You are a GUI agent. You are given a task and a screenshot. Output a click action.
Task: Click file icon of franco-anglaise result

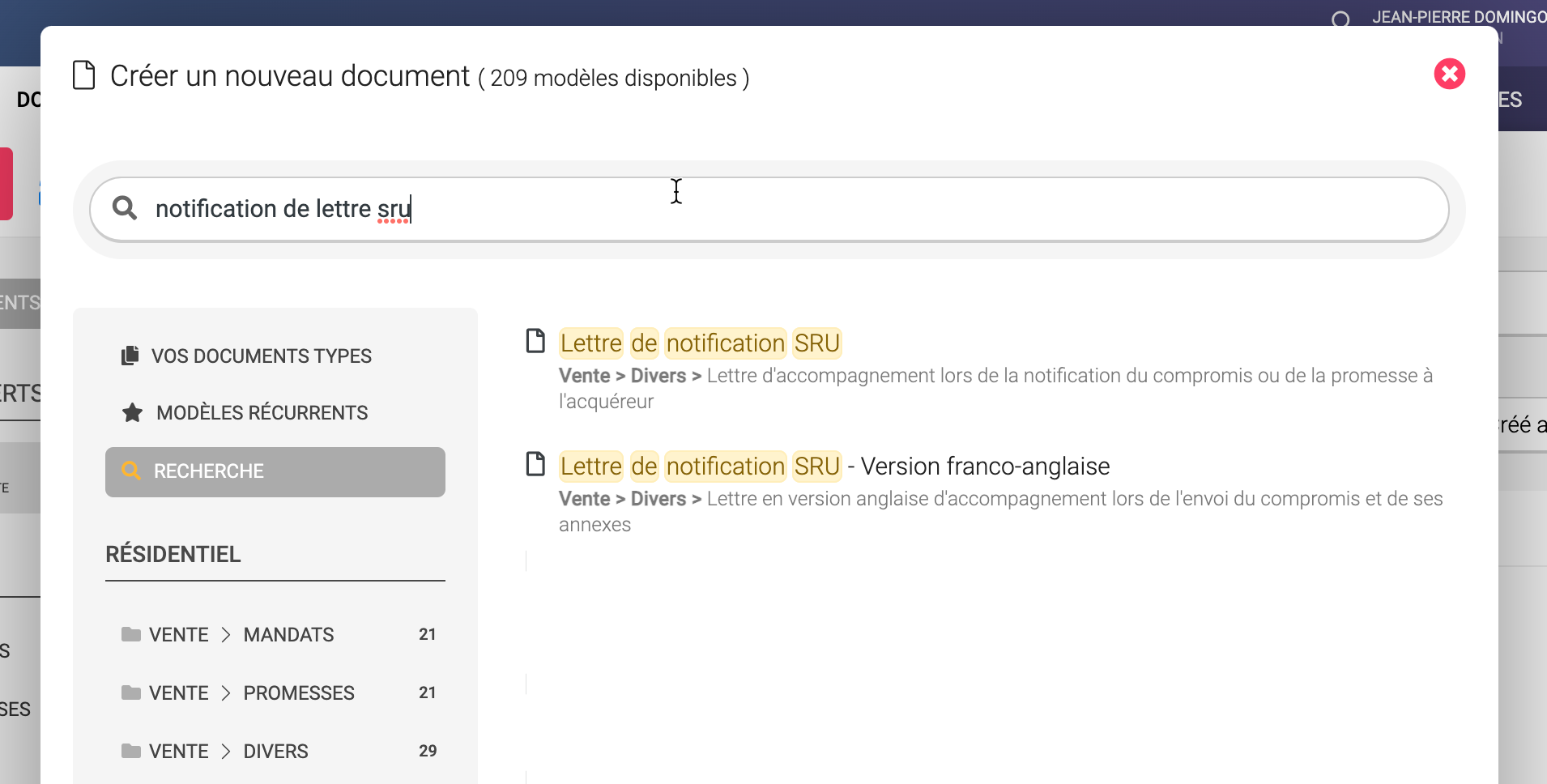[535, 464]
